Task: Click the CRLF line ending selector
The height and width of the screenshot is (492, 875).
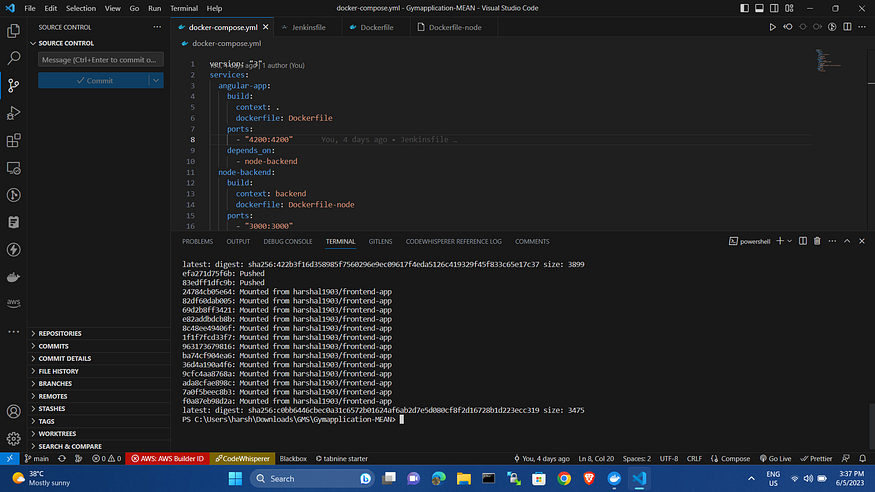Action: [x=694, y=459]
